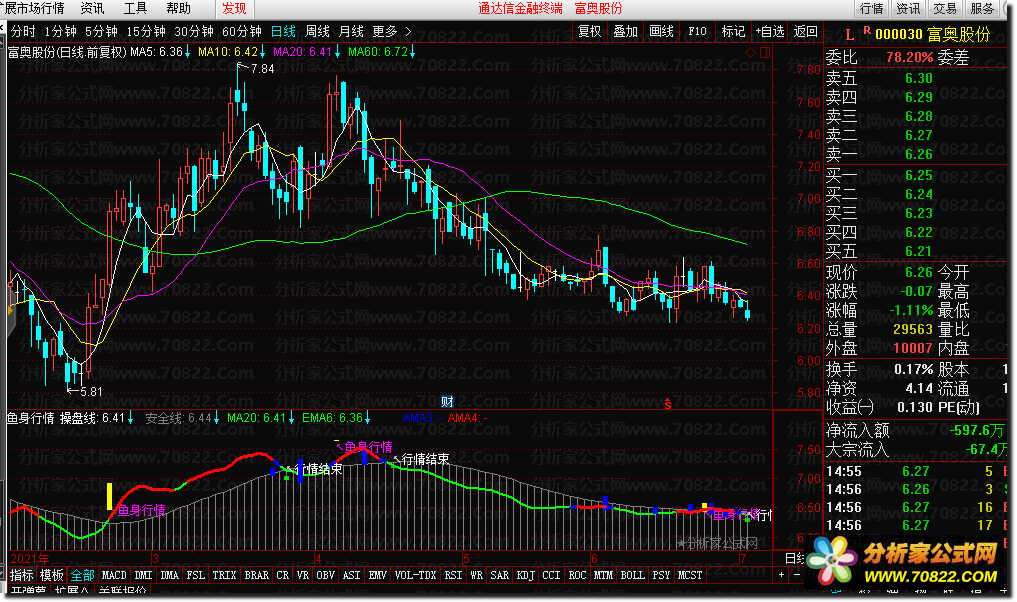Switch the indicator panel to VOL-TDX
This screenshot has height=602, width=1017.
point(415,575)
